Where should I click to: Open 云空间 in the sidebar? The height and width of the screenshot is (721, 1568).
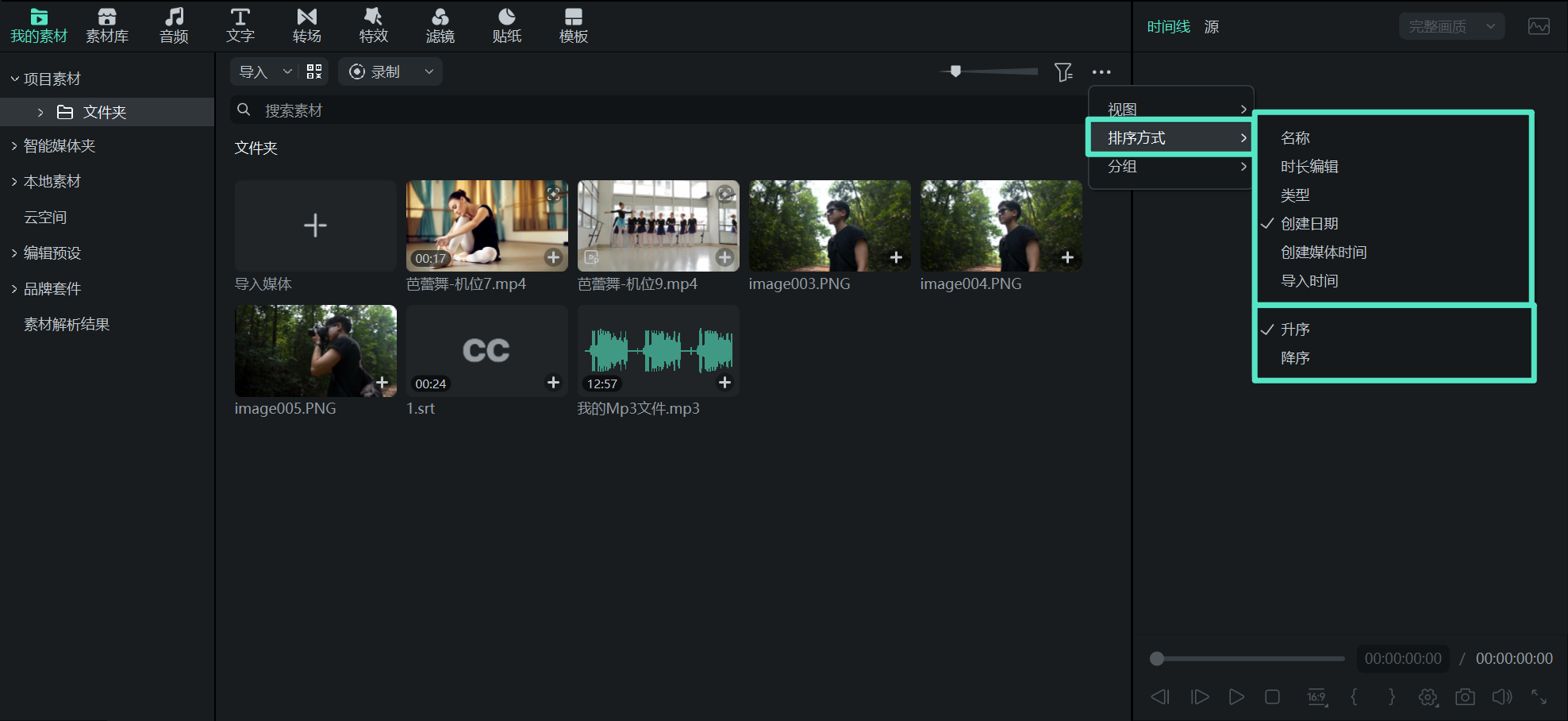tap(45, 218)
